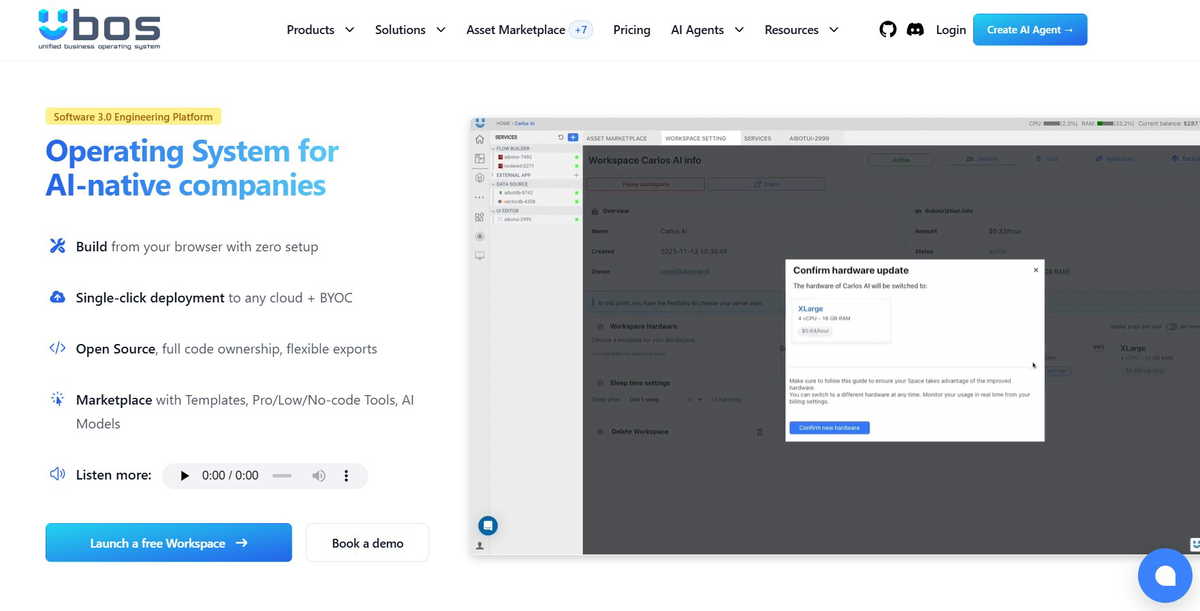
Task: Click the audio progress slider
Action: [x=282, y=476]
